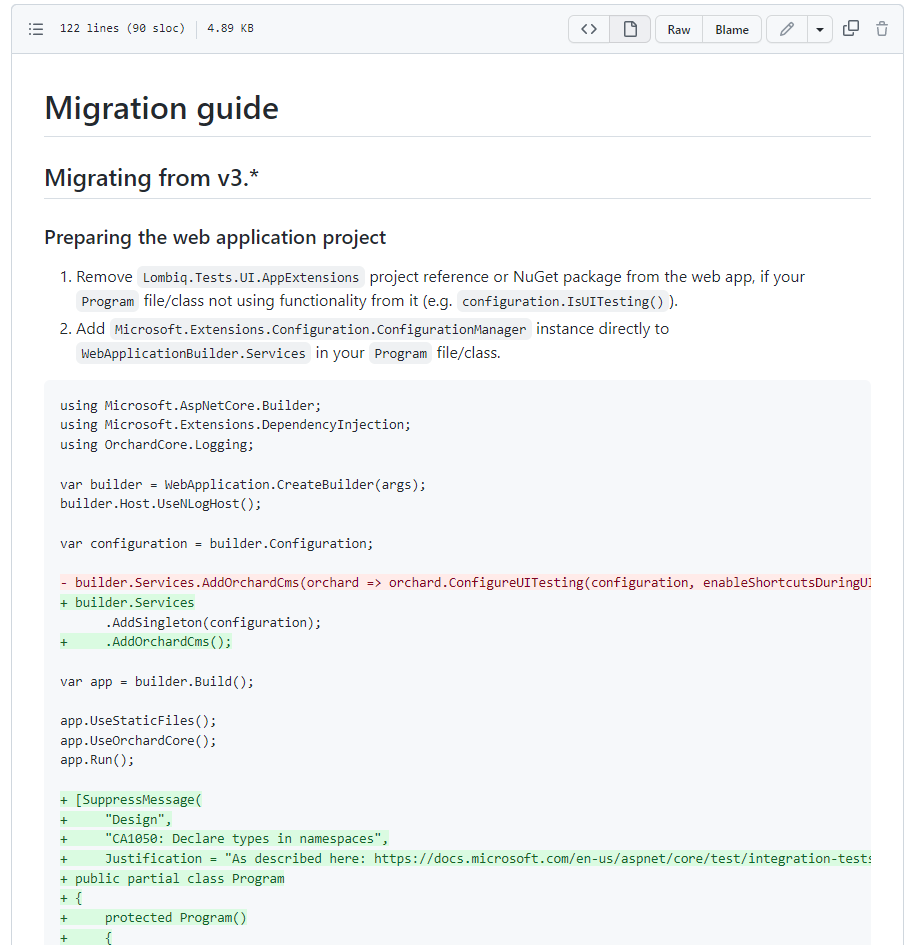The height and width of the screenshot is (945, 913).
Task: Open the table of contents outline icon
Action: pyautogui.click(x=36, y=29)
